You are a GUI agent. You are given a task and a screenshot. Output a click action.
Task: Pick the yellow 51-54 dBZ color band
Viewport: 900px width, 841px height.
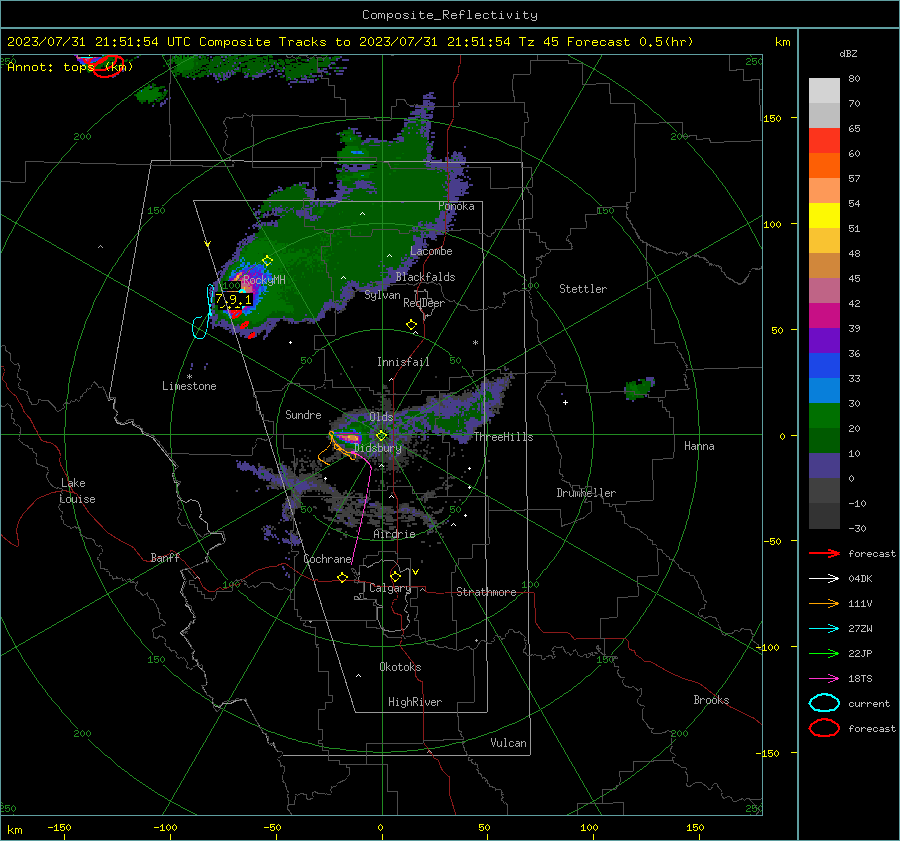coord(824,216)
